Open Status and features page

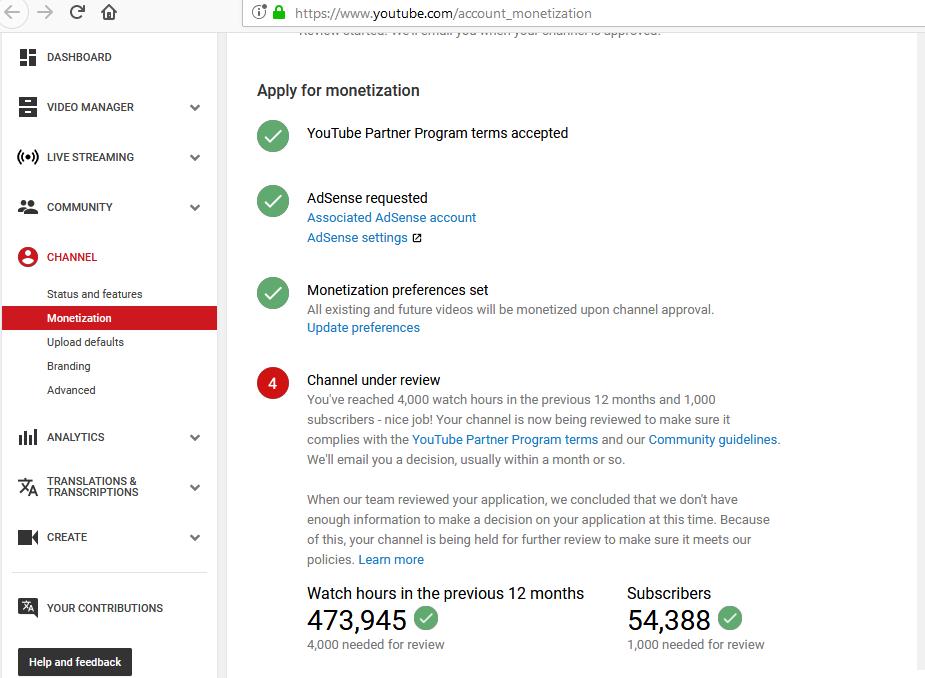pyautogui.click(x=94, y=294)
